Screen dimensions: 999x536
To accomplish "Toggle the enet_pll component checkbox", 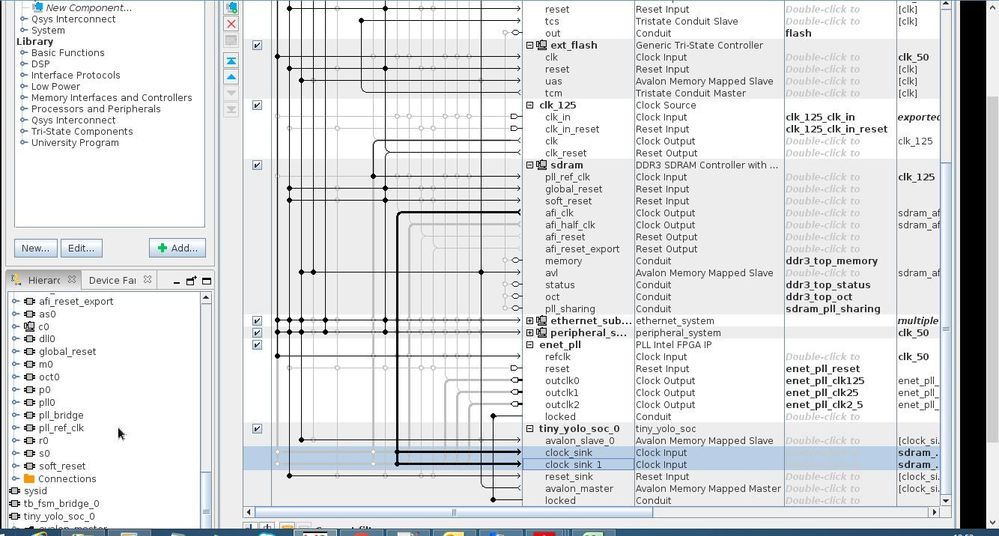I will click(x=257, y=345).
